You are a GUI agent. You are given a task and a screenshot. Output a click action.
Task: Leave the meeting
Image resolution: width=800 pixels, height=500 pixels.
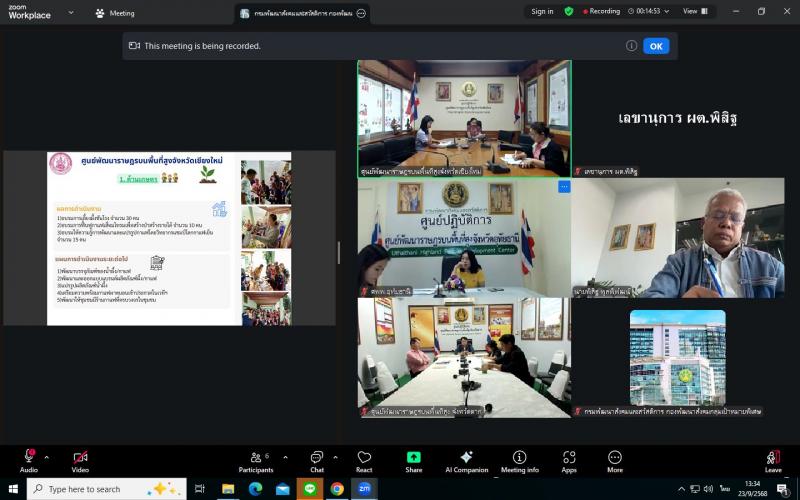tap(773, 461)
